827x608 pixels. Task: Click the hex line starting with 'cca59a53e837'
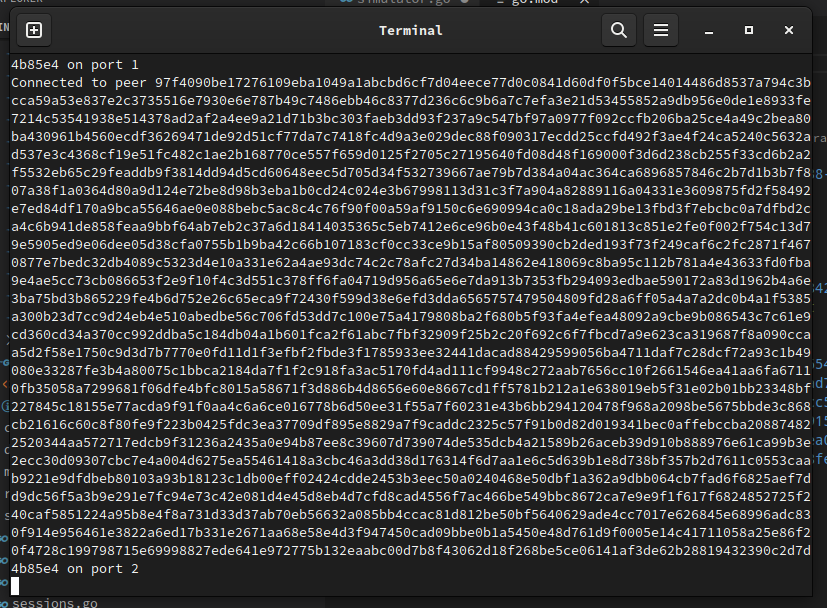411,101
